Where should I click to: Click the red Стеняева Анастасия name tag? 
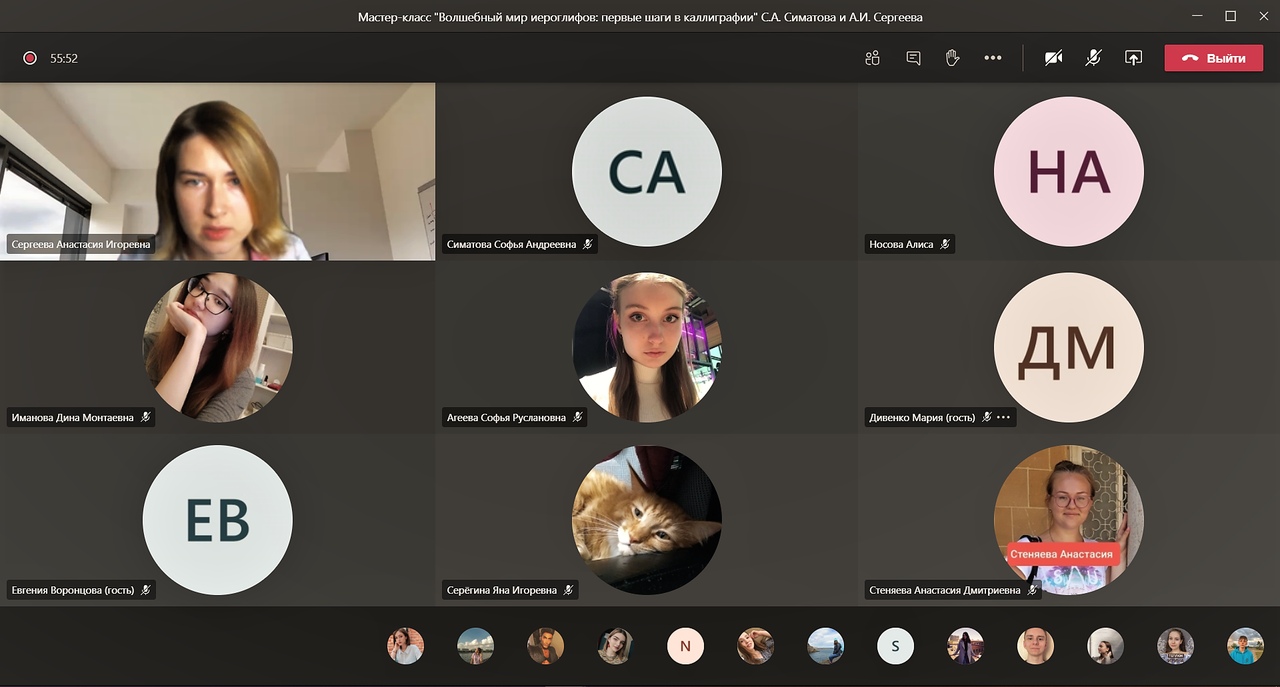(1060, 554)
